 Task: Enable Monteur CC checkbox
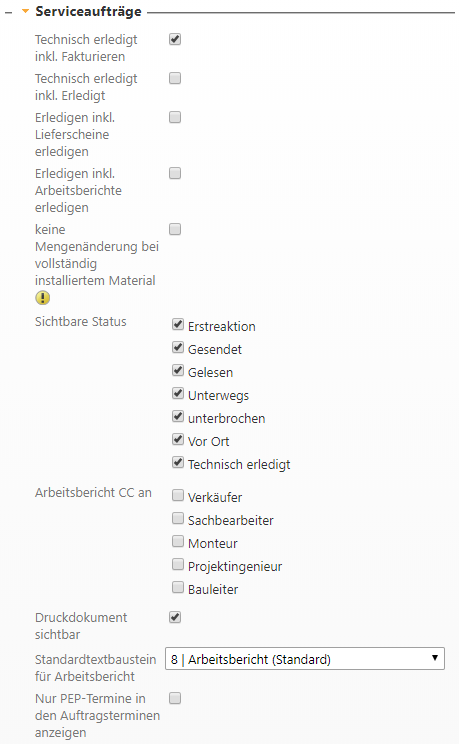pos(178,541)
